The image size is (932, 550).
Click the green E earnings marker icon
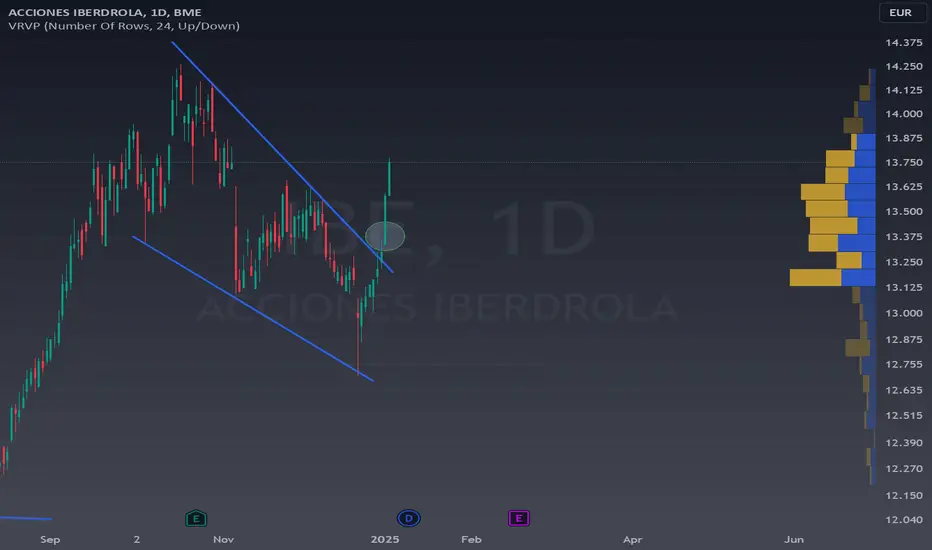click(196, 518)
